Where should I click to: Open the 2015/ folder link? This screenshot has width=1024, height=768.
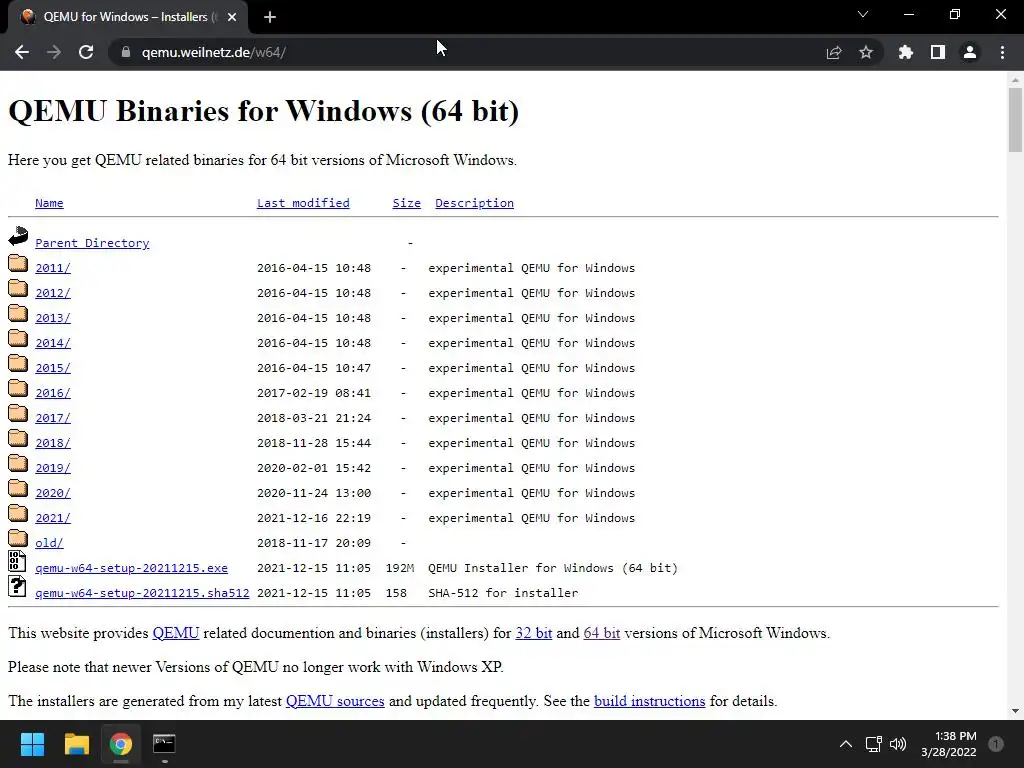click(x=53, y=368)
